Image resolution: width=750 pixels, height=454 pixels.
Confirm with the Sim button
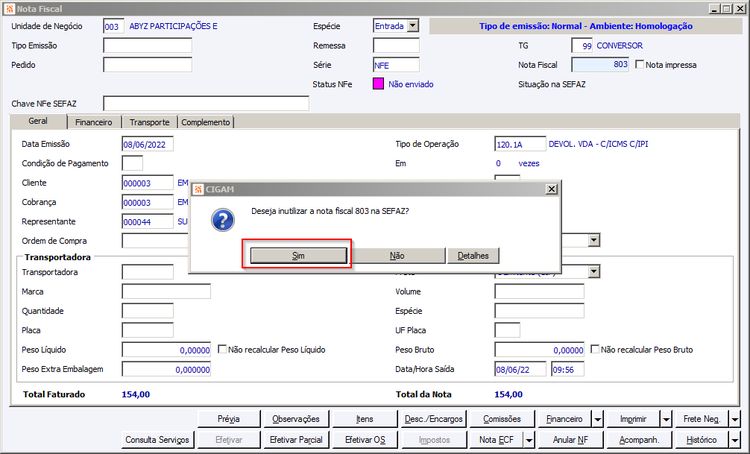pyautogui.click(x=298, y=255)
